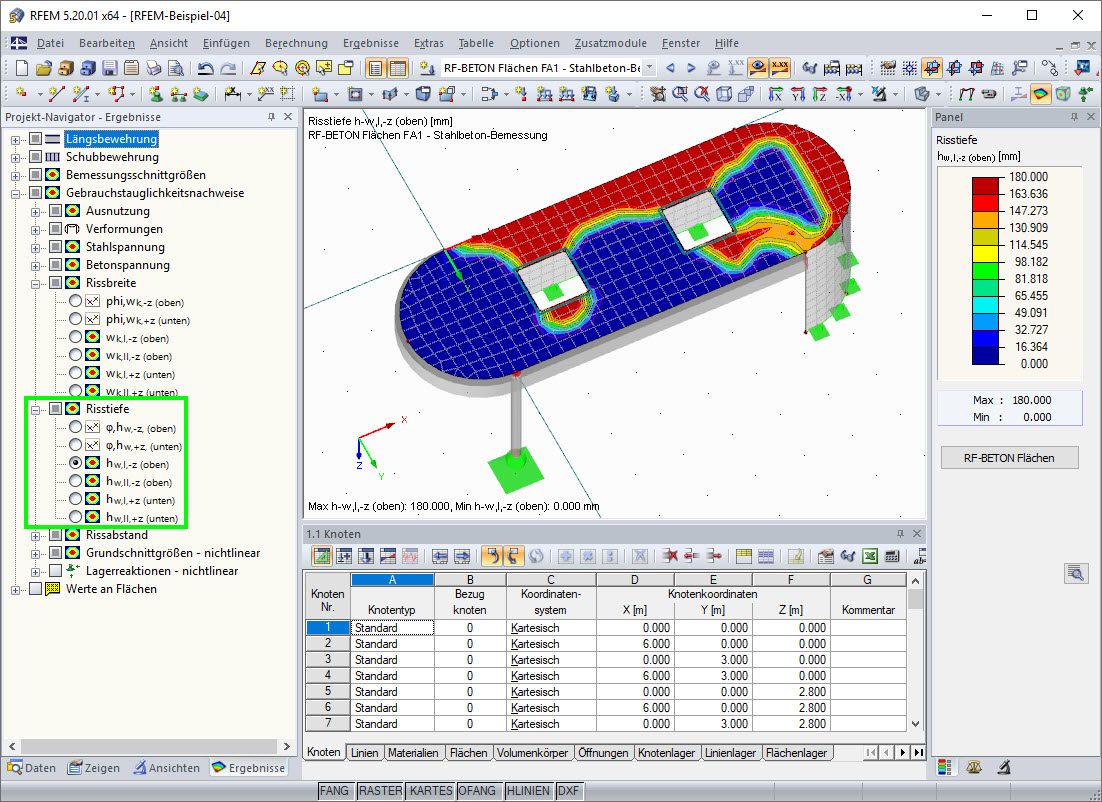Image resolution: width=1102 pixels, height=802 pixels.
Task: Click the New Node tool icon
Action: coord(22,93)
